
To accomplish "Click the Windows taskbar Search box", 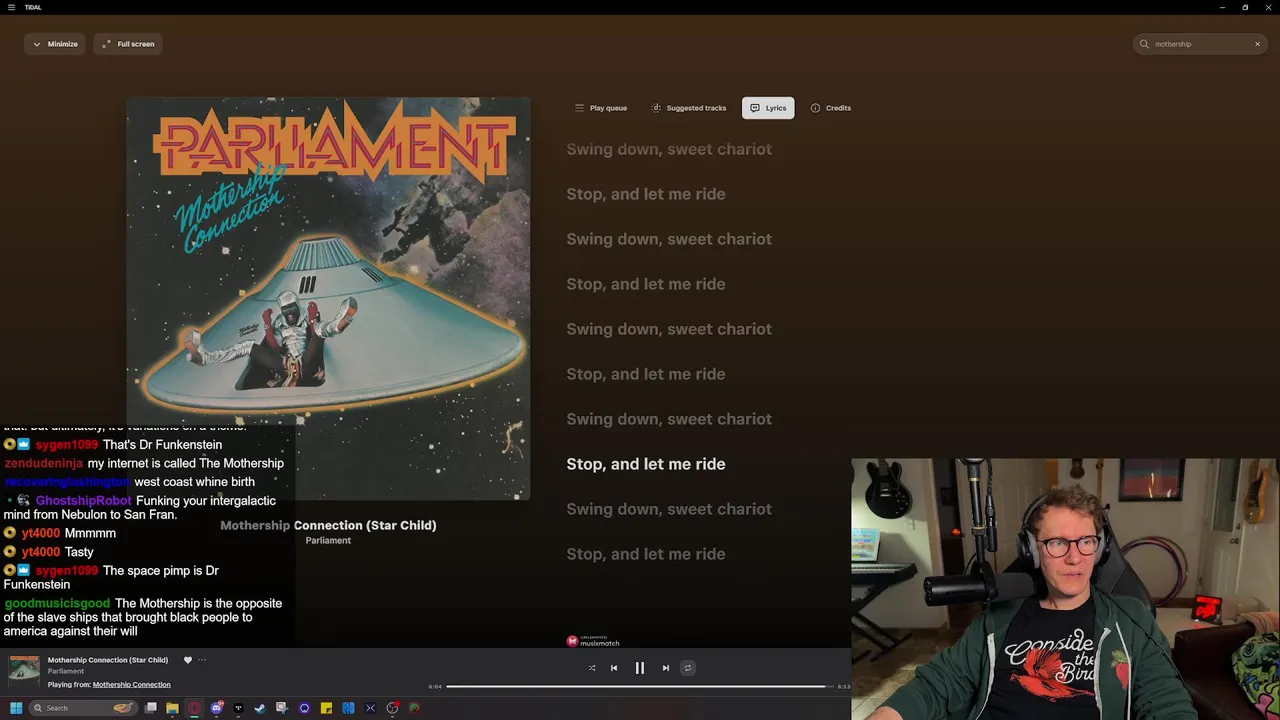I will (x=83, y=708).
